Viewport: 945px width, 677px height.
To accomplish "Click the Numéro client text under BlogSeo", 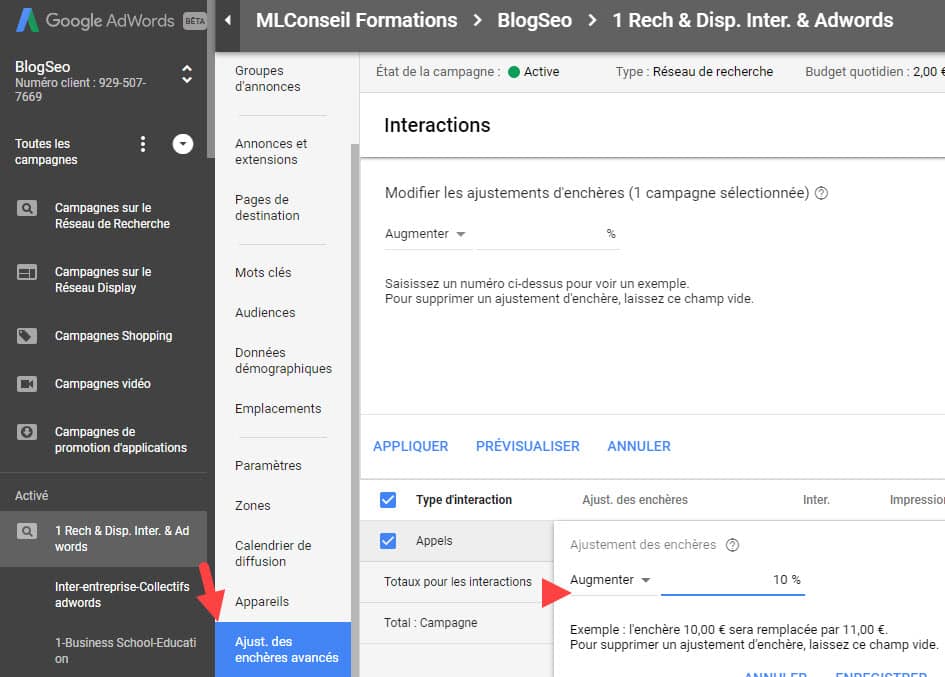I will coord(80,90).
